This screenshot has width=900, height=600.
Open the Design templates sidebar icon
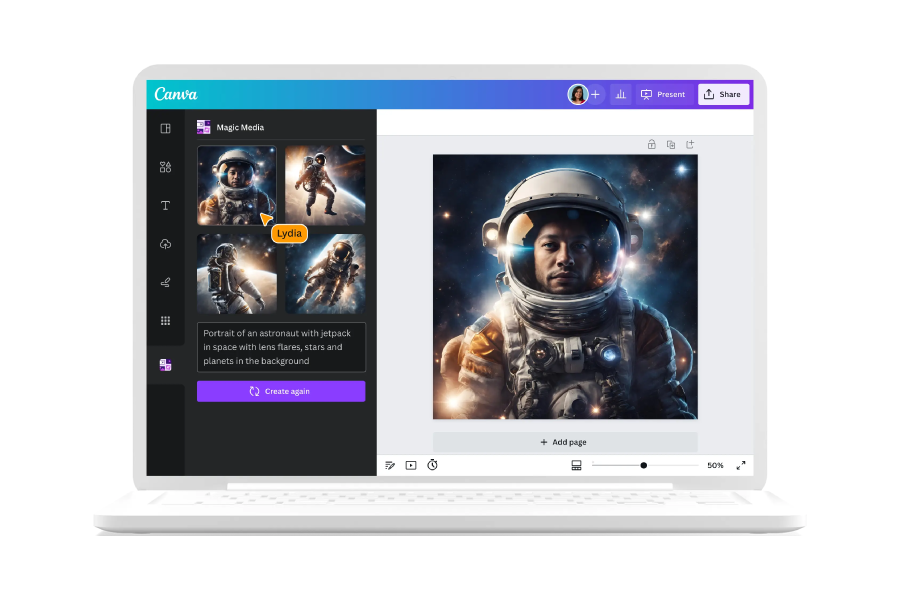pos(165,128)
